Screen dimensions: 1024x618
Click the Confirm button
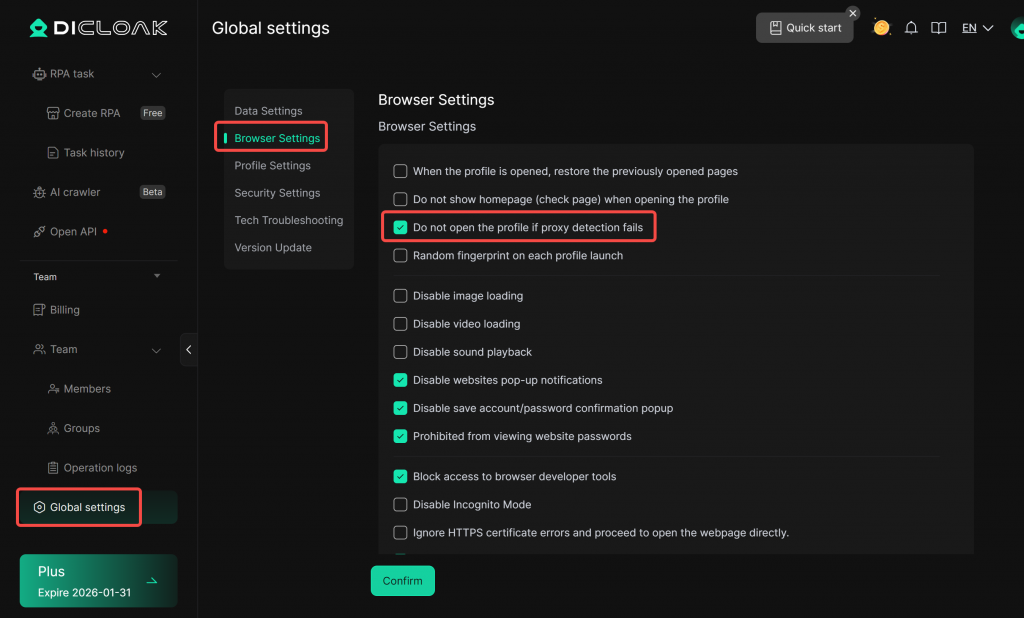(x=402, y=581)
